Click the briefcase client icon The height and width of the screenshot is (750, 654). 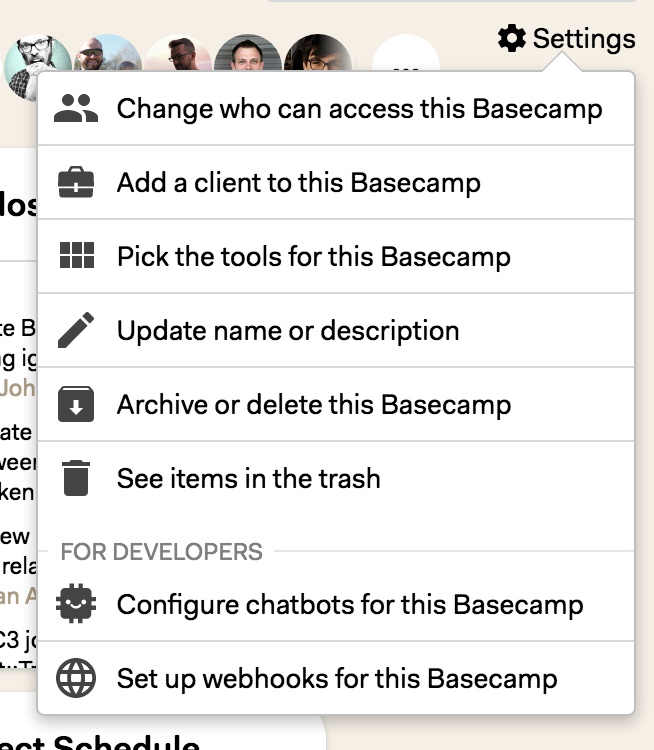[76, 182]
